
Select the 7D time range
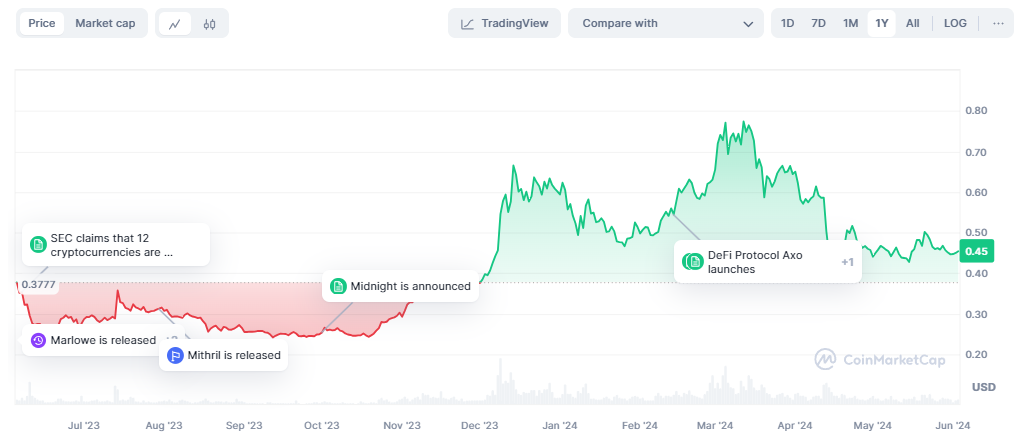[x=818, y=23]
